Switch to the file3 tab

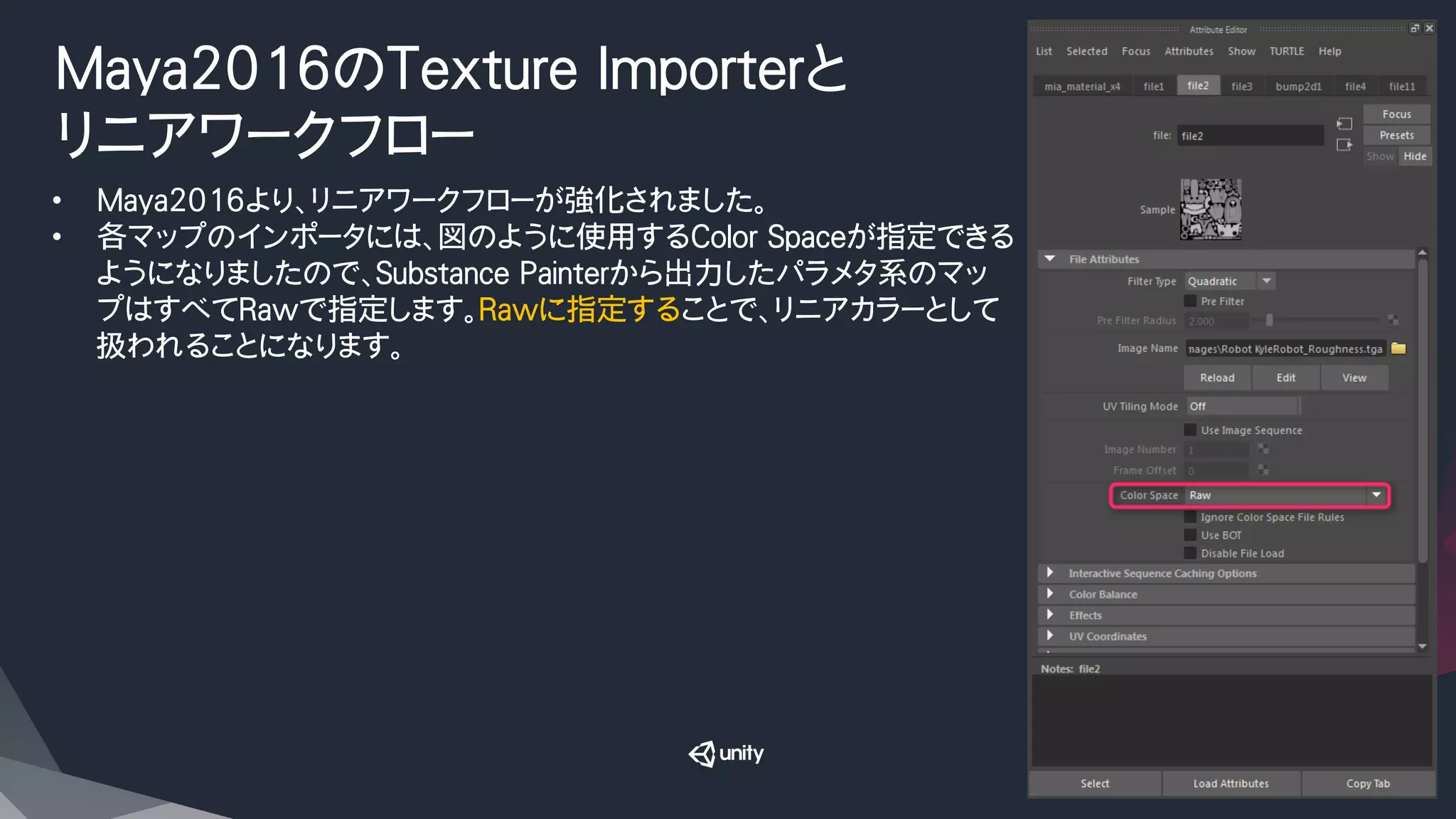(x=1242, y=86)
